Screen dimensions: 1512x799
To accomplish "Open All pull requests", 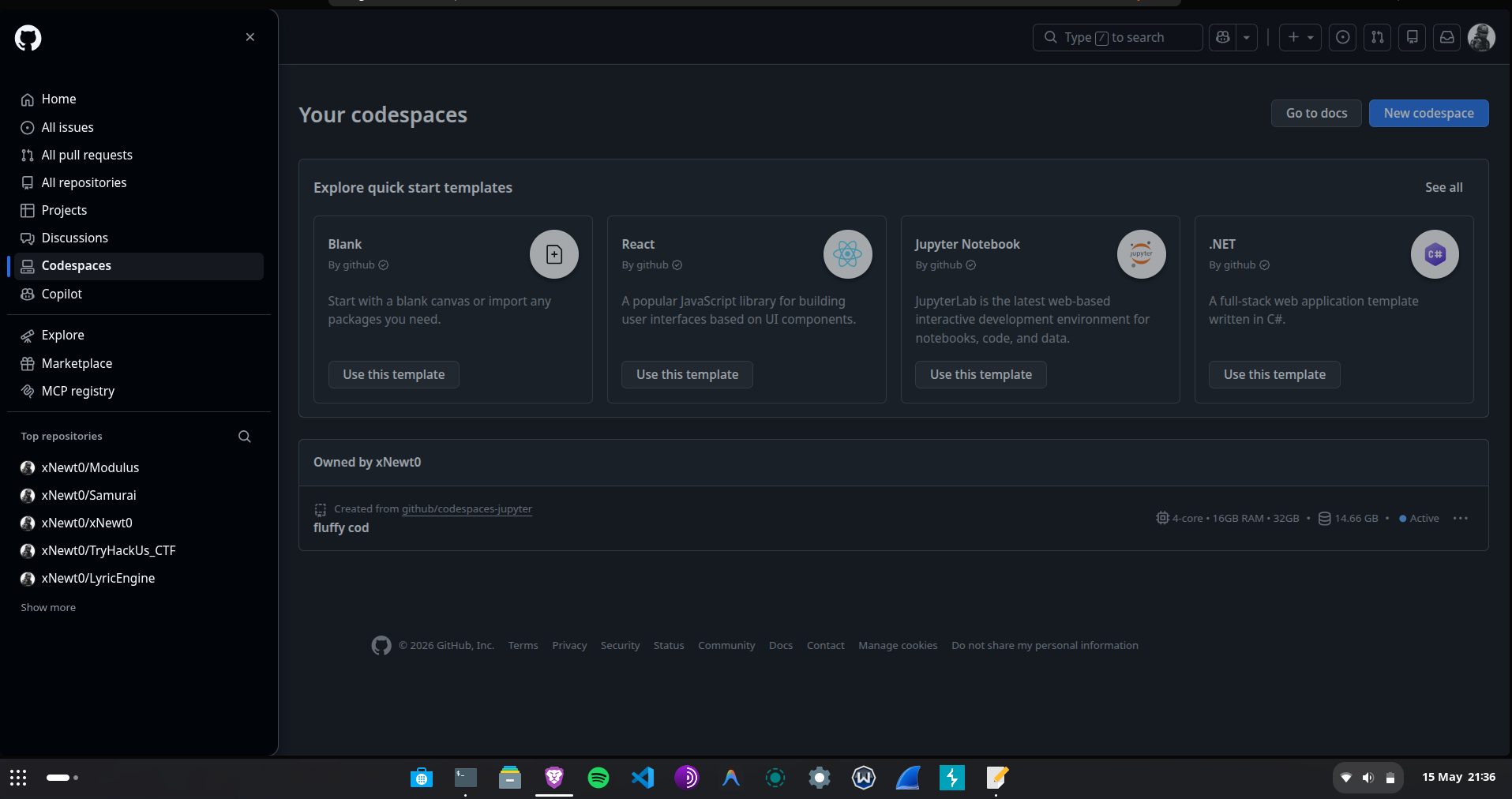I will 139,155.
